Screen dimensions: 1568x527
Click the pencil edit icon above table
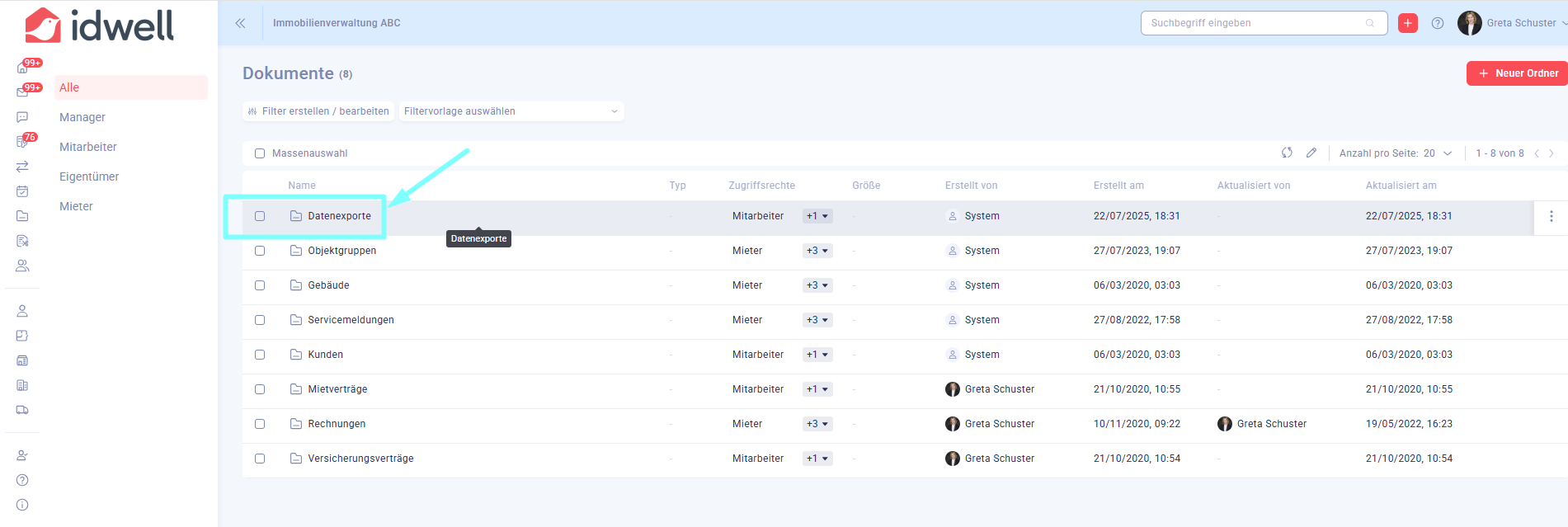[x=1311, y=153]
